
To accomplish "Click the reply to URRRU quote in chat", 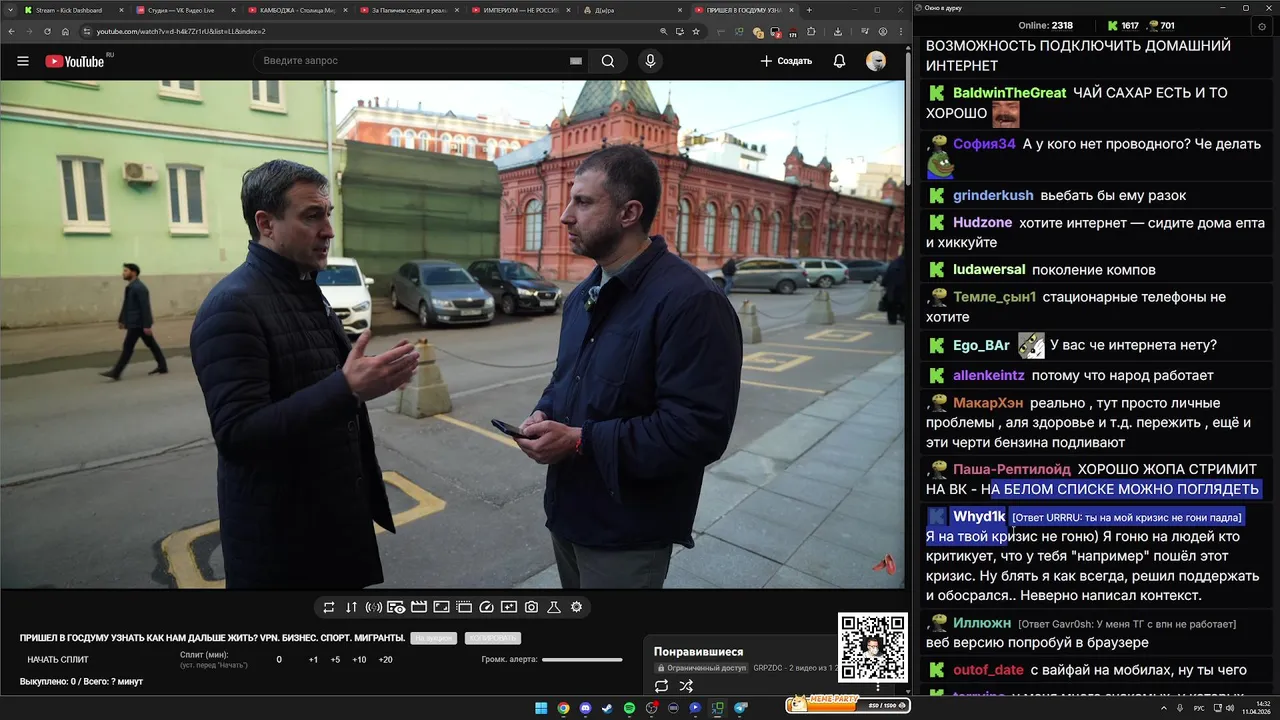I will click(1128, 518).
